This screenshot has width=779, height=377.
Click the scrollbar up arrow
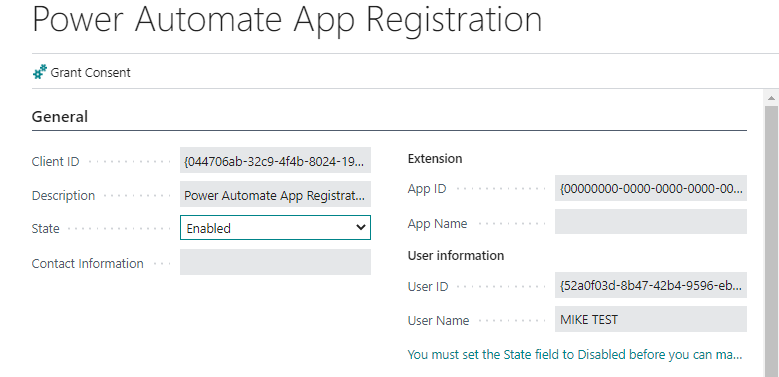tap(771, 97)
